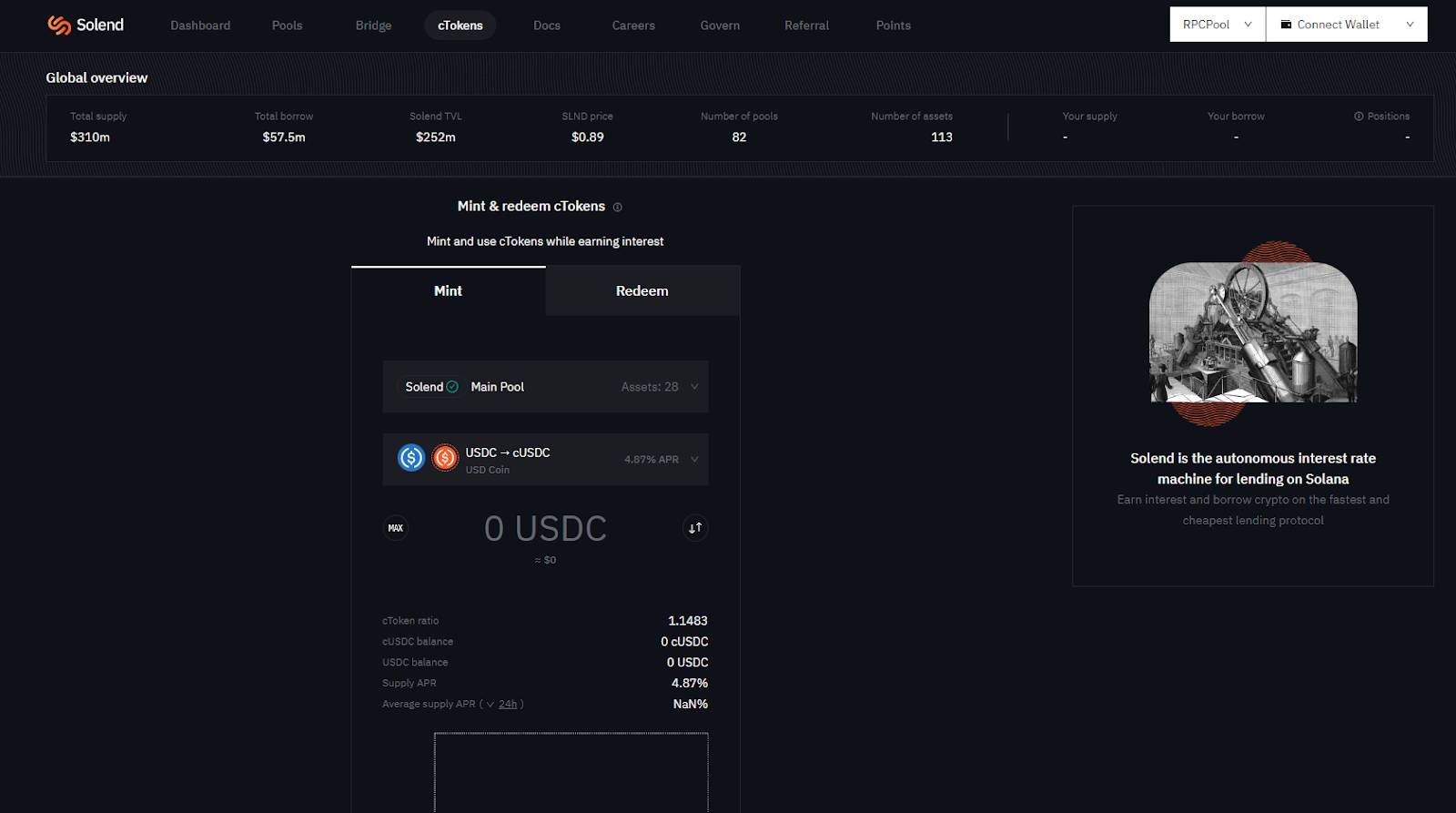Expand the Connect Wallet dropdown arrow
The image size is (1456, 813).
[1410, 25]
